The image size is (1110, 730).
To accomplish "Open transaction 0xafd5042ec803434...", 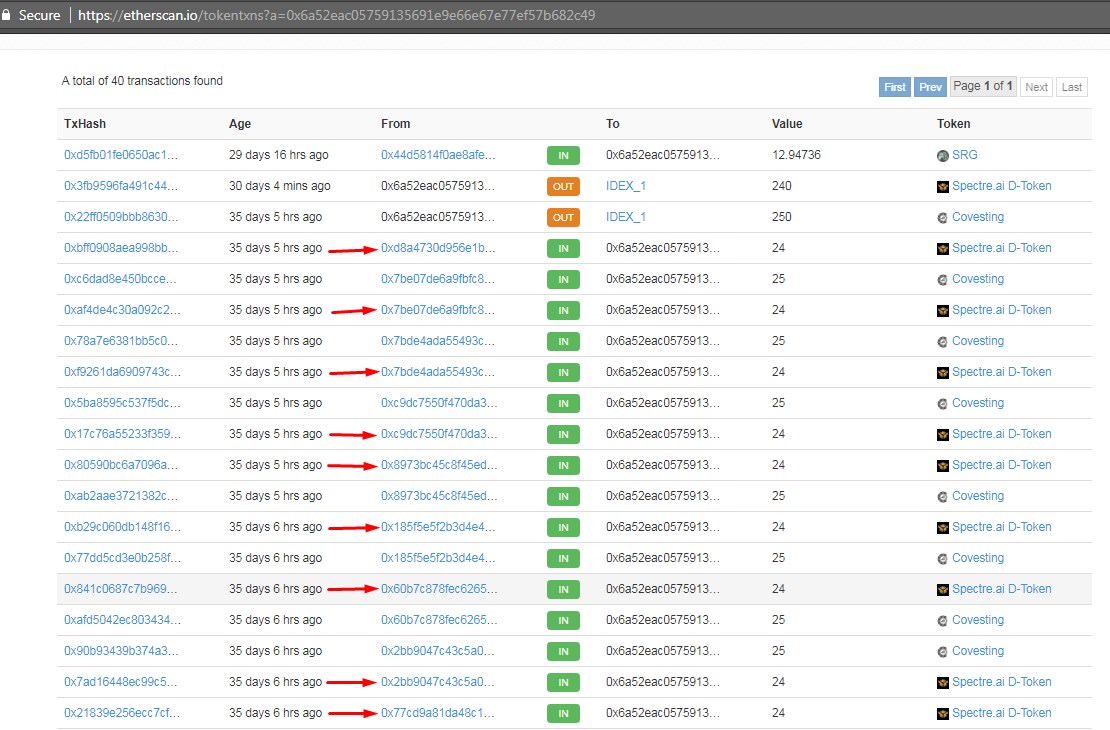I will (122, 620).
